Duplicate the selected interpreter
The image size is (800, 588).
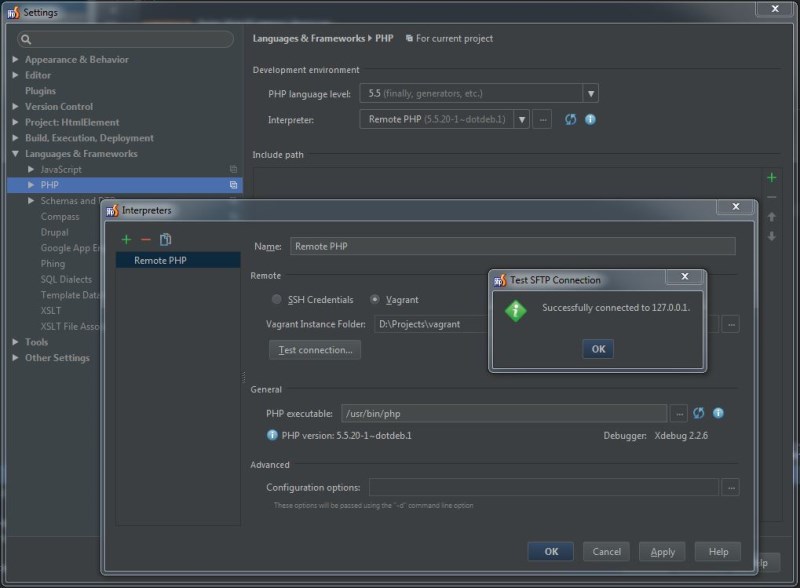coord(166,238)
